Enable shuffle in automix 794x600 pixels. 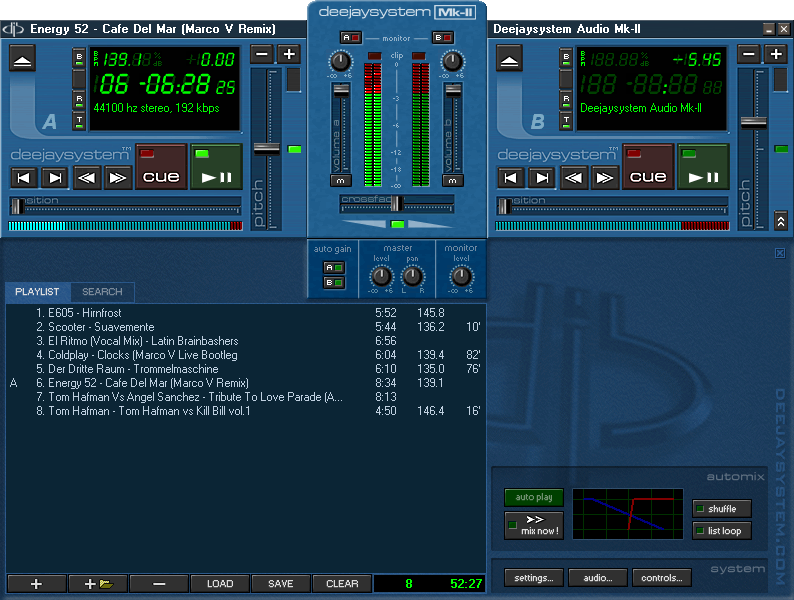(x=722, y=509)
